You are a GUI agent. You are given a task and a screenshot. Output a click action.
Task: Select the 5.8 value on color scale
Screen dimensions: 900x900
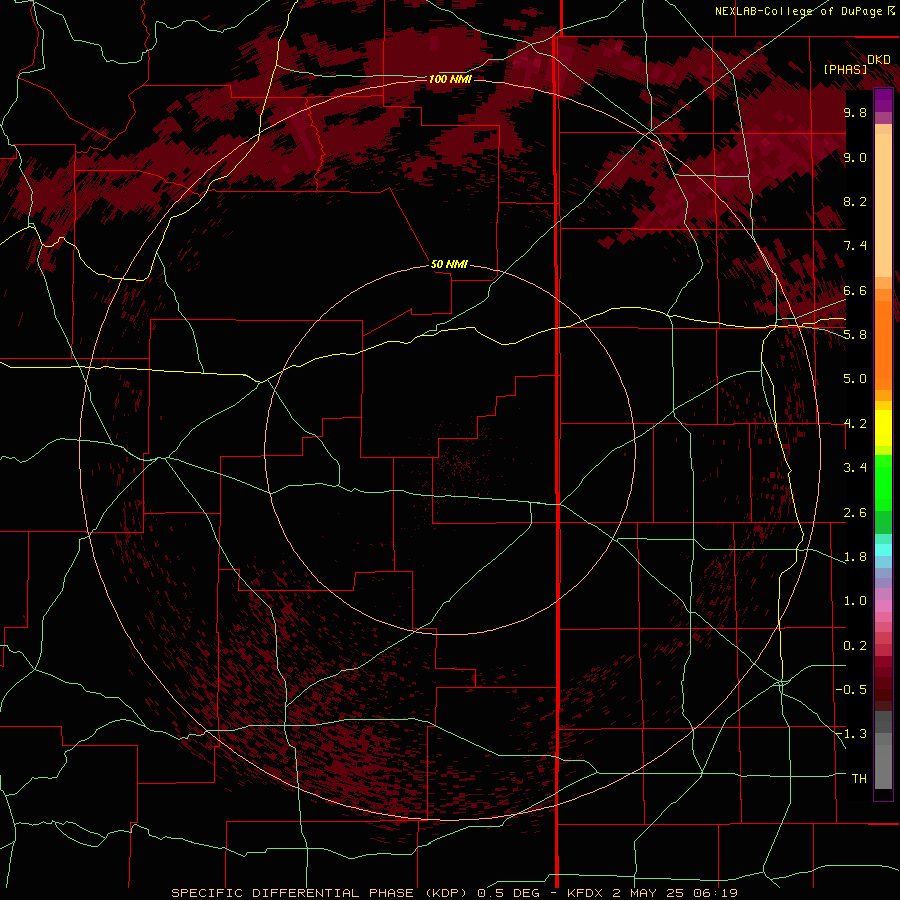855,335
